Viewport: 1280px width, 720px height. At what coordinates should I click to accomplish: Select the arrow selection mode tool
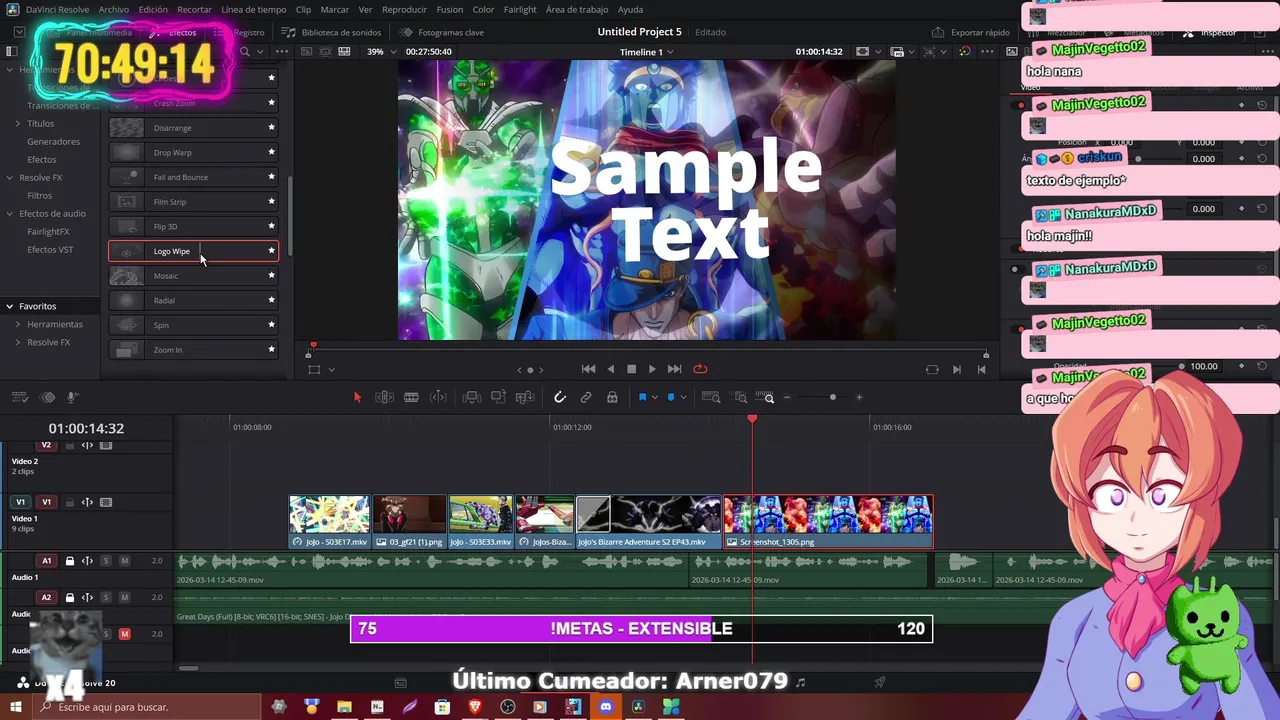point(357,397)
